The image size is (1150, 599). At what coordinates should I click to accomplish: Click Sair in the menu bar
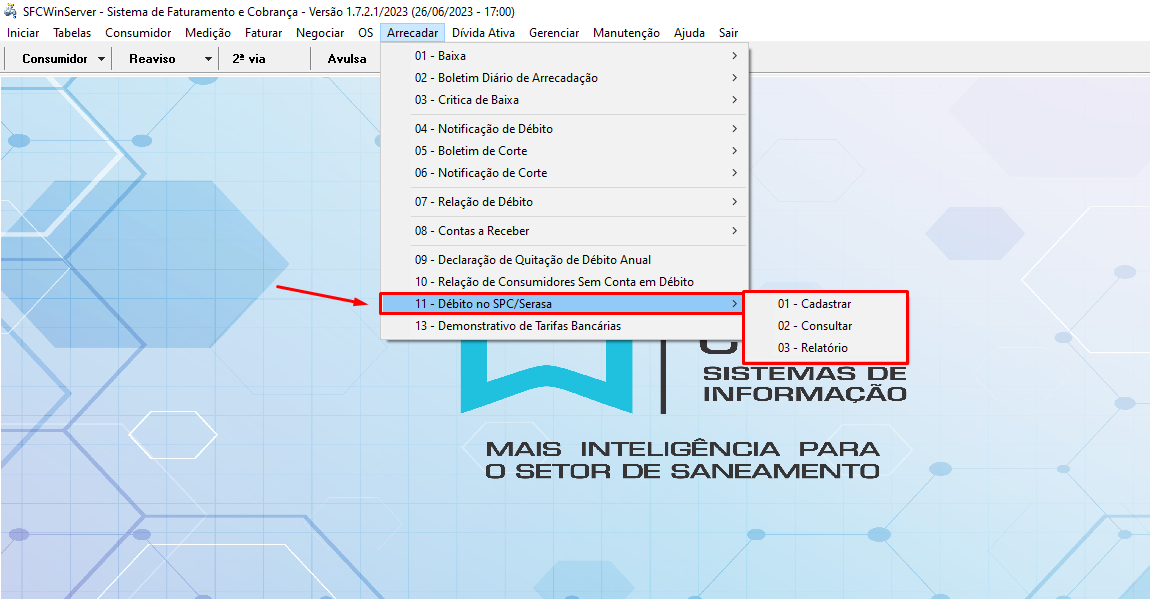(728, 33)
